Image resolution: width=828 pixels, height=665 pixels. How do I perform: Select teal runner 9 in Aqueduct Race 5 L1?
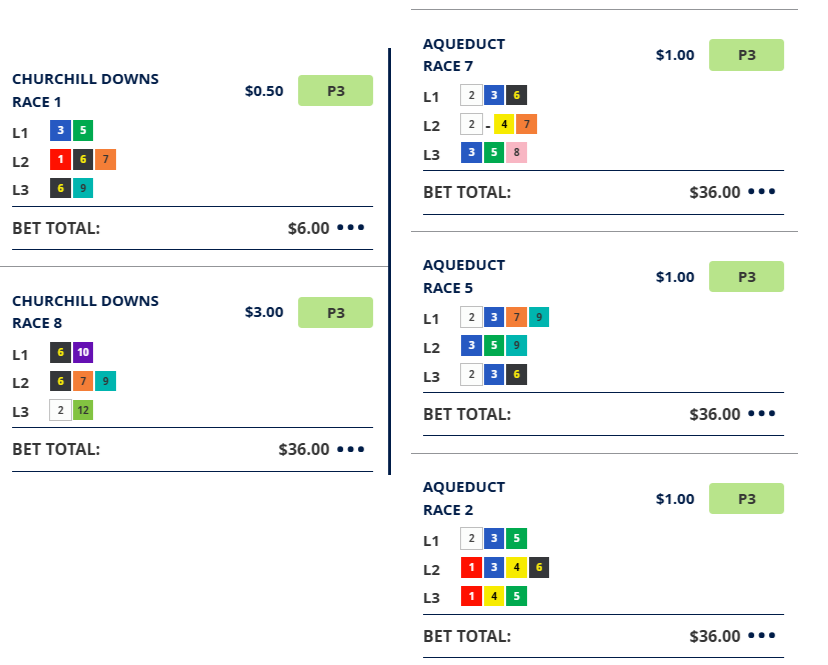pyautogui.click(x=539, y=318)
